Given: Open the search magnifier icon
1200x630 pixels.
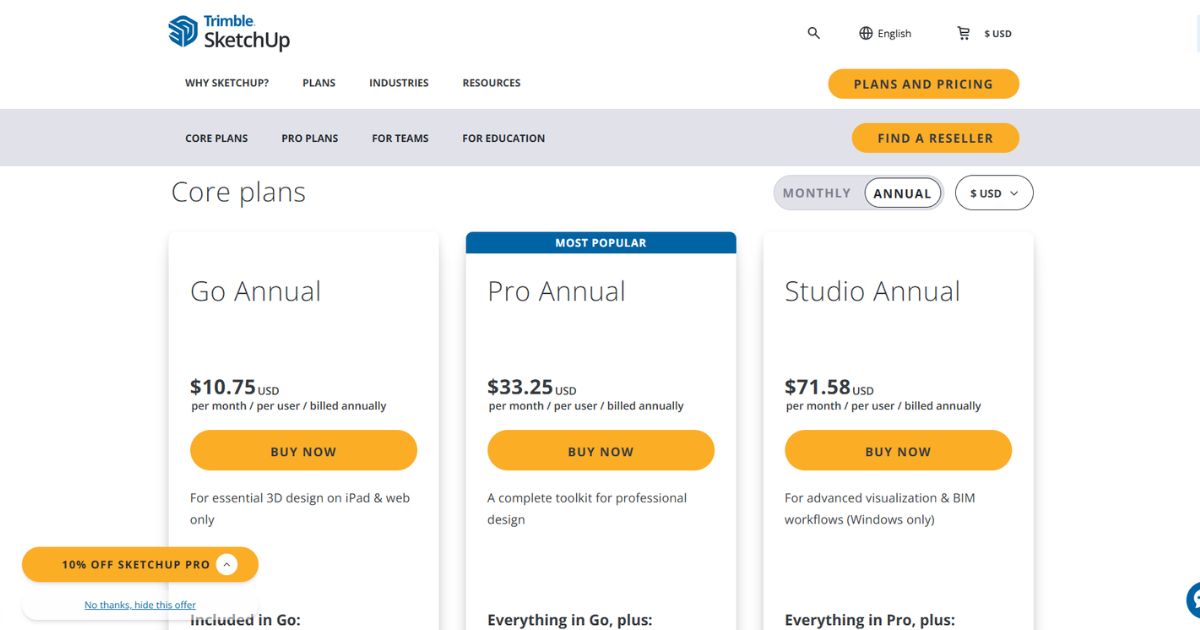Looking at the screenshot, I should (814, 33).
